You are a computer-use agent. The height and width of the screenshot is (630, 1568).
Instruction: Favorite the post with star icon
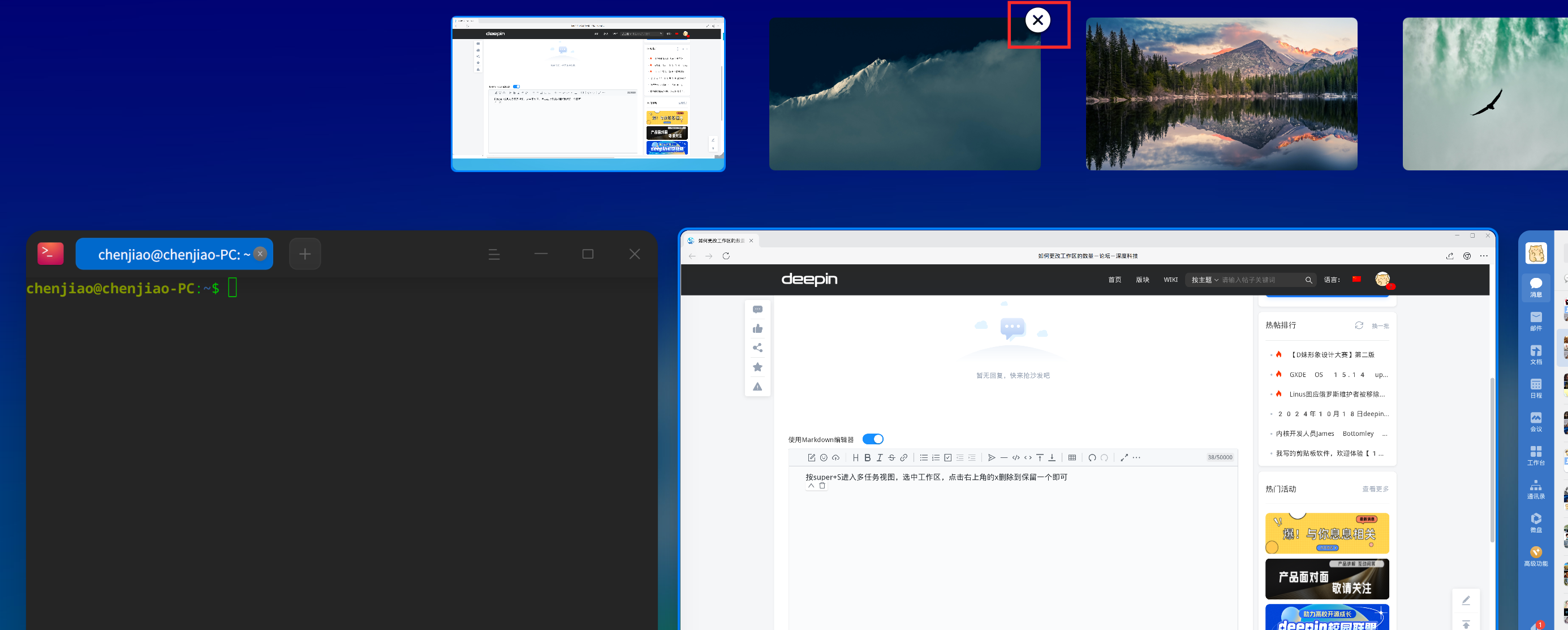tap(758, 367)
